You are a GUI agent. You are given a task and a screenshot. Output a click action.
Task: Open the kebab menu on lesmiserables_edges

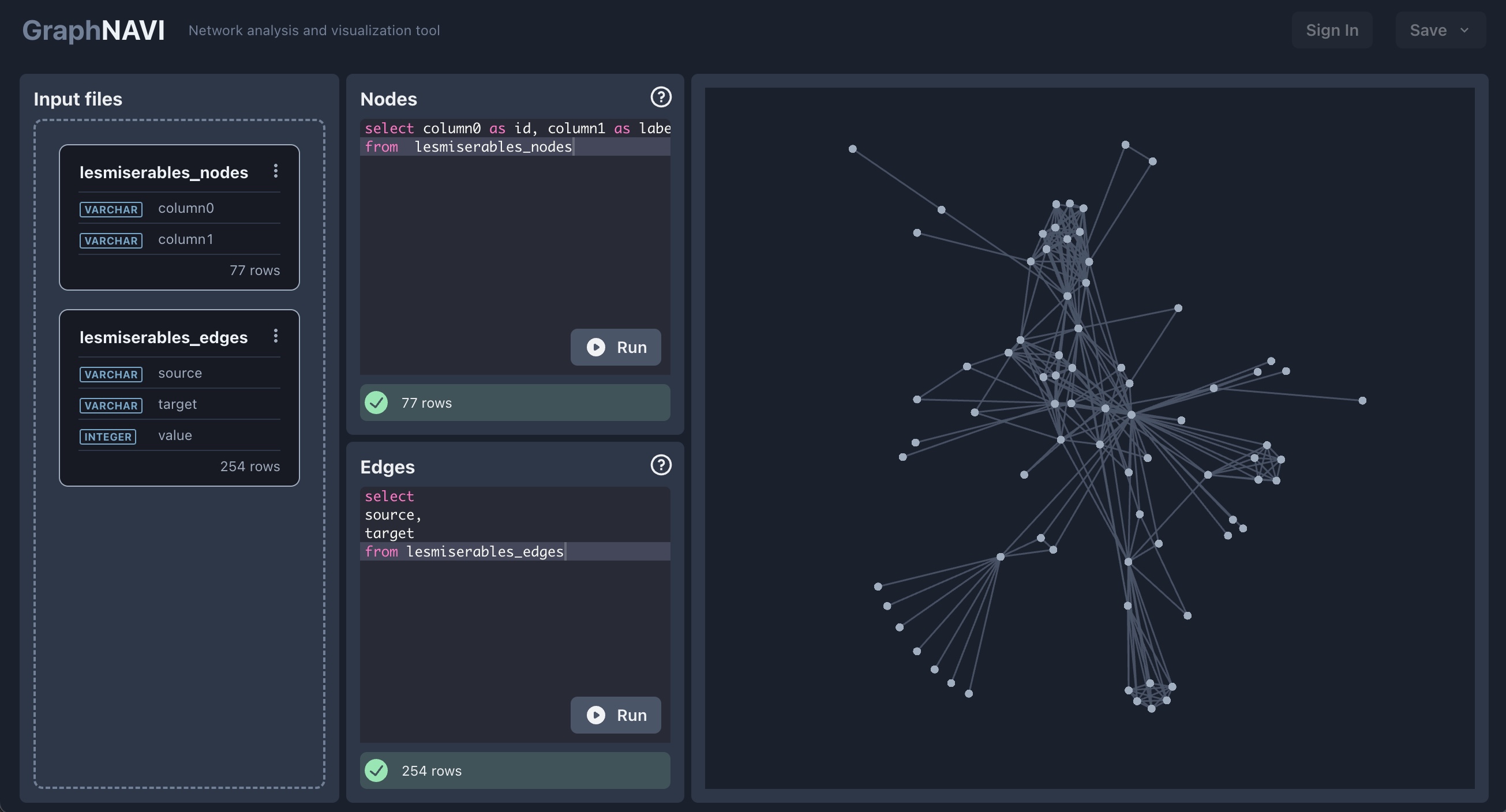(x=275, y=336)
